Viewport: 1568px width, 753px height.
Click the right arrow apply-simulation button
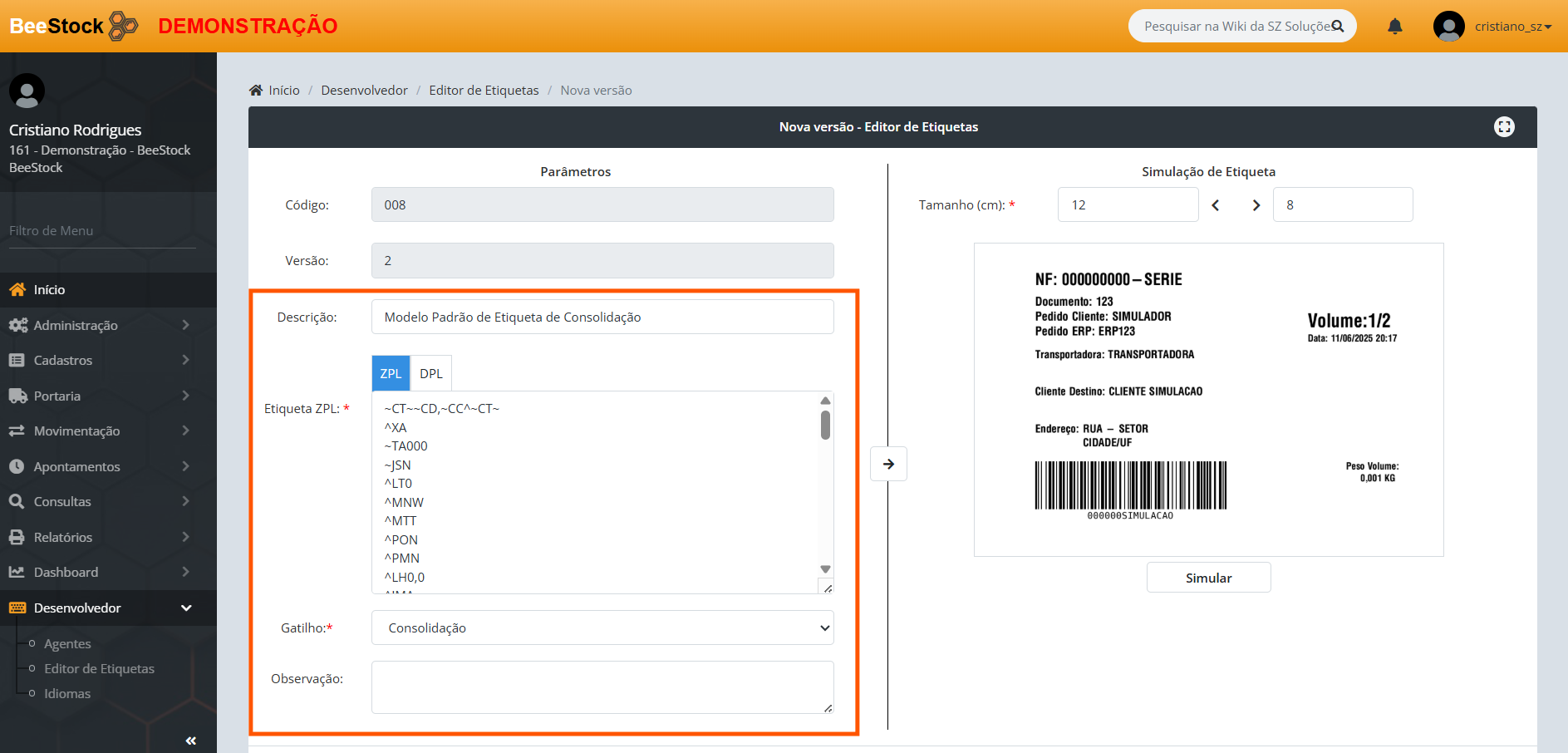coord(888,464)
